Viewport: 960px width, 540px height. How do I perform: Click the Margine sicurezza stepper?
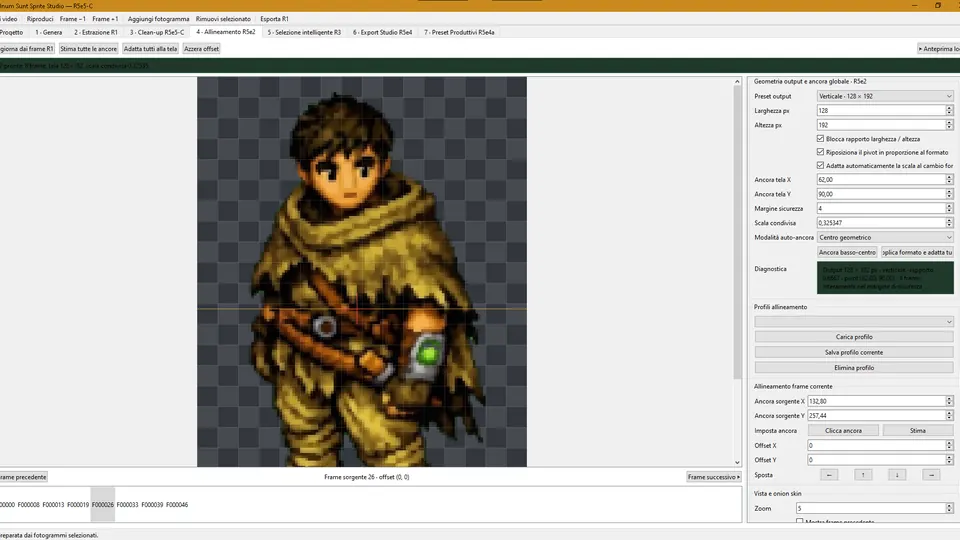point(949,208)
